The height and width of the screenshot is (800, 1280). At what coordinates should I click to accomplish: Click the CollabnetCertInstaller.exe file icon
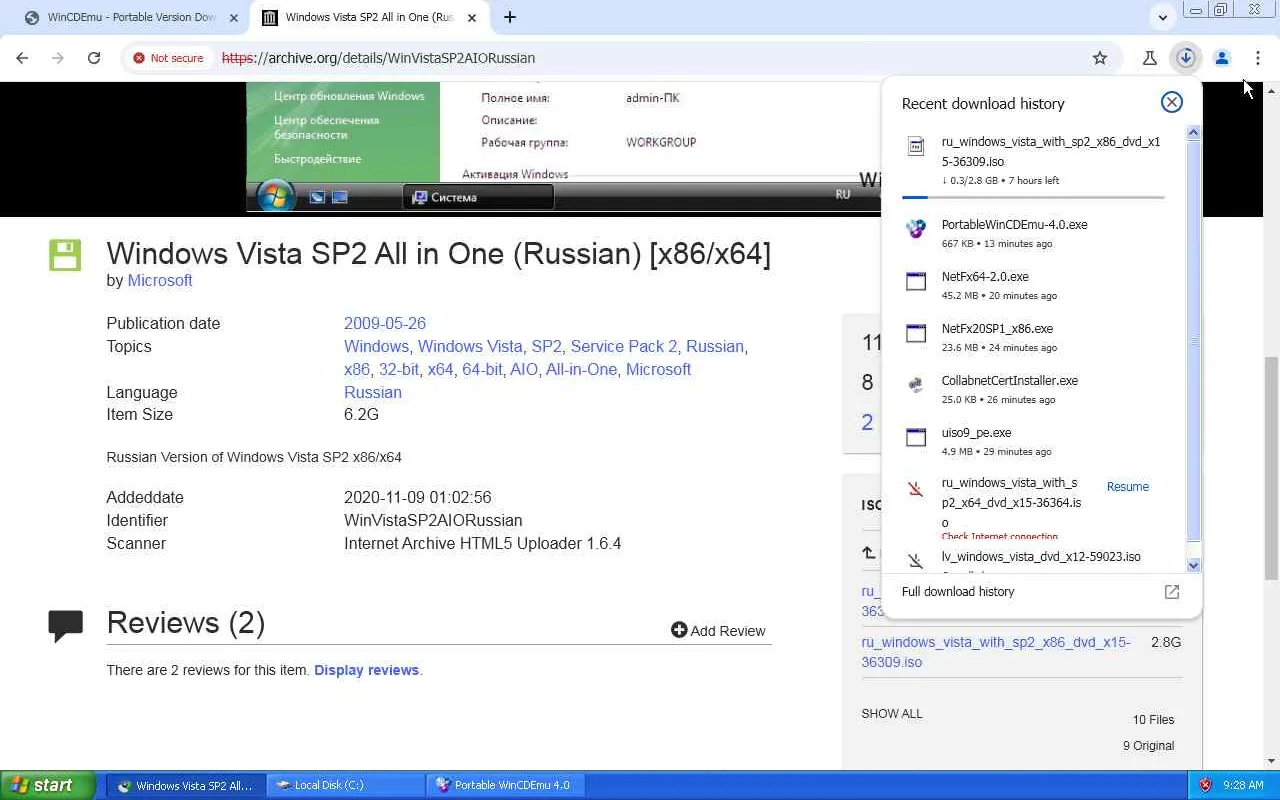916,385
